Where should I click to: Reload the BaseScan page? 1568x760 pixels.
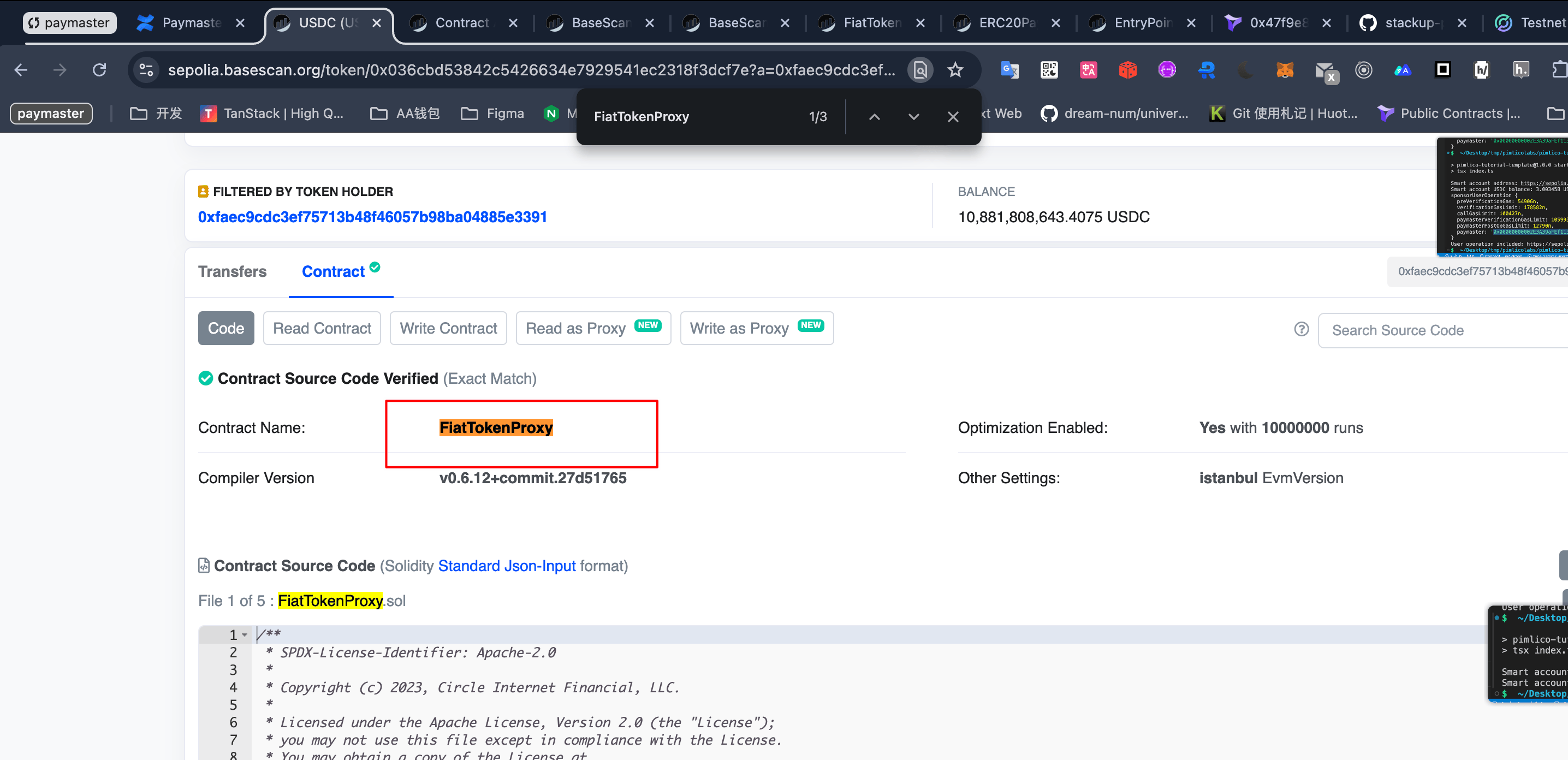coord(99,70)
